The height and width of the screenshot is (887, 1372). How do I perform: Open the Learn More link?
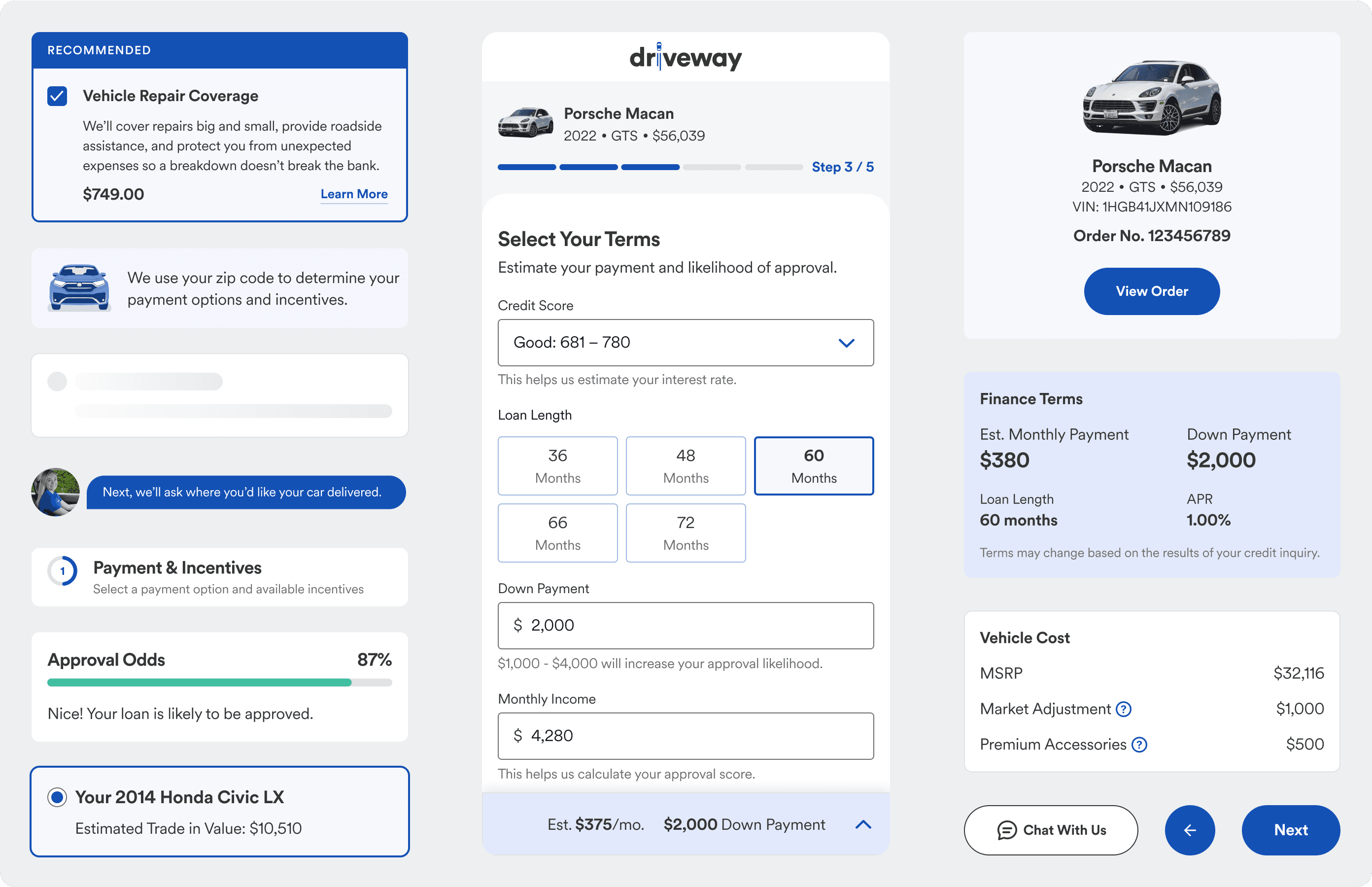[x=353, y=194]
